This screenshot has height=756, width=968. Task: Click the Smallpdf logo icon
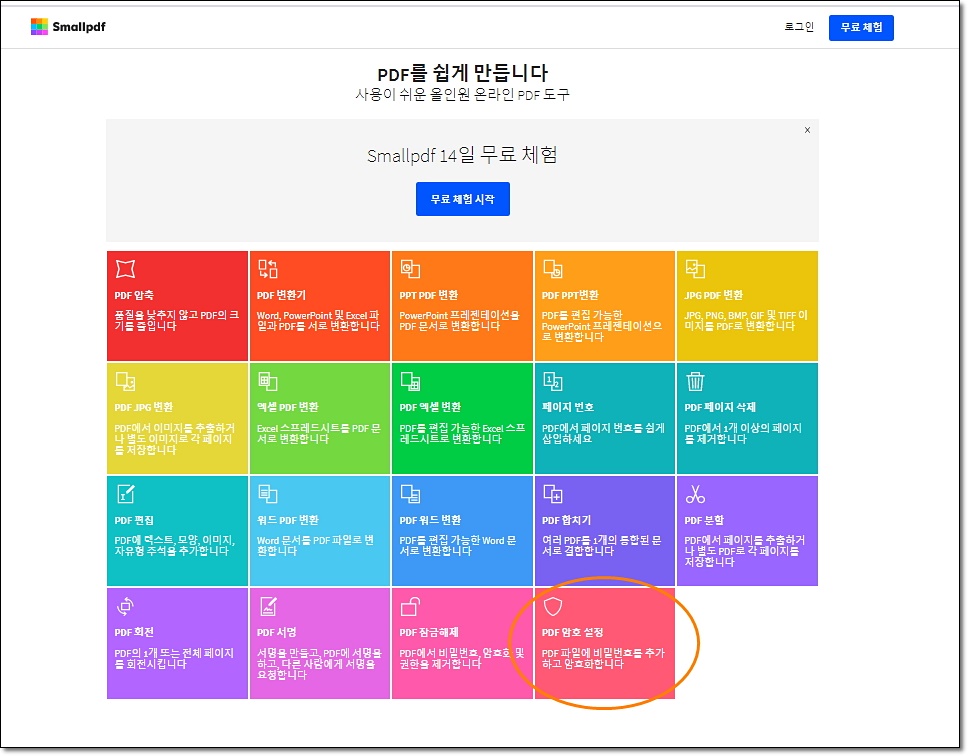pyautogui.click(x=40, y=27)
